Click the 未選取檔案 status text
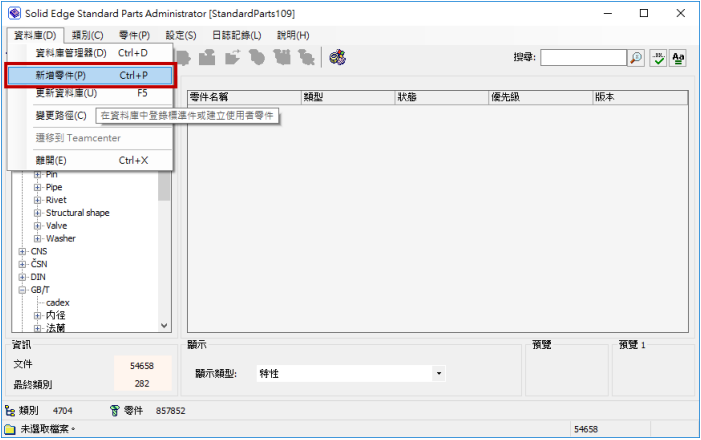Screen dimensions: 701x440 [x=48, y=429]
